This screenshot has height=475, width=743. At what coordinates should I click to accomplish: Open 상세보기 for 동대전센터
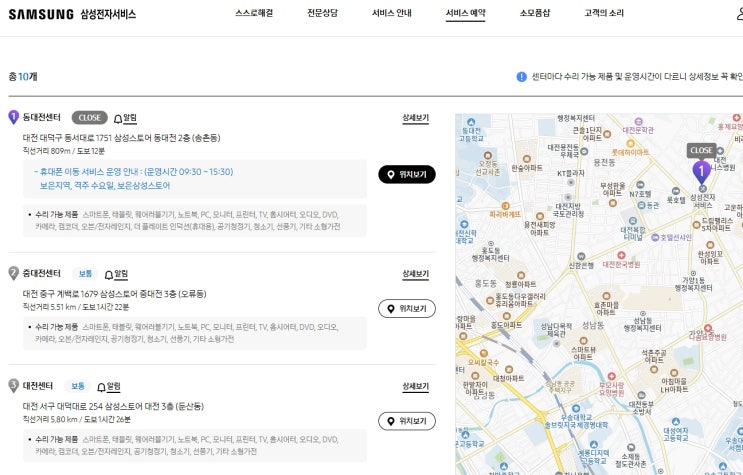pyautogui.click(x=416, y=118)
